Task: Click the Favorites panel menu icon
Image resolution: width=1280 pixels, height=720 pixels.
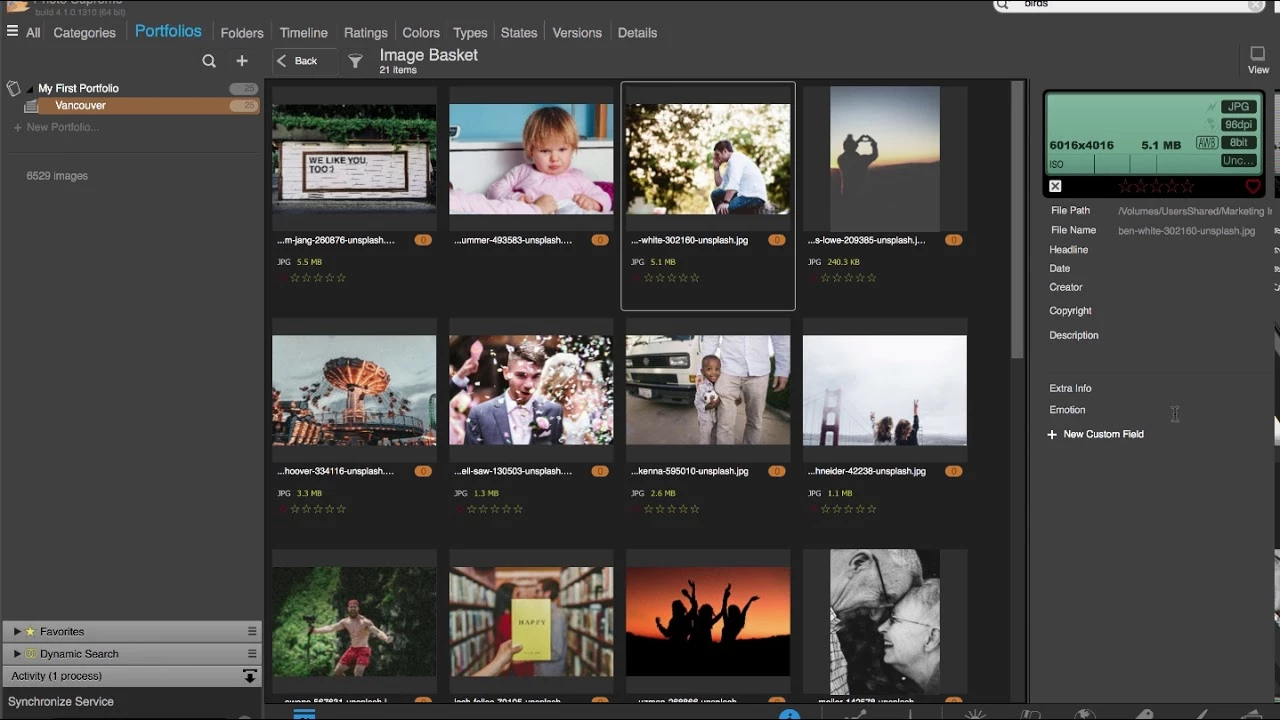Action: pos(252,631)
